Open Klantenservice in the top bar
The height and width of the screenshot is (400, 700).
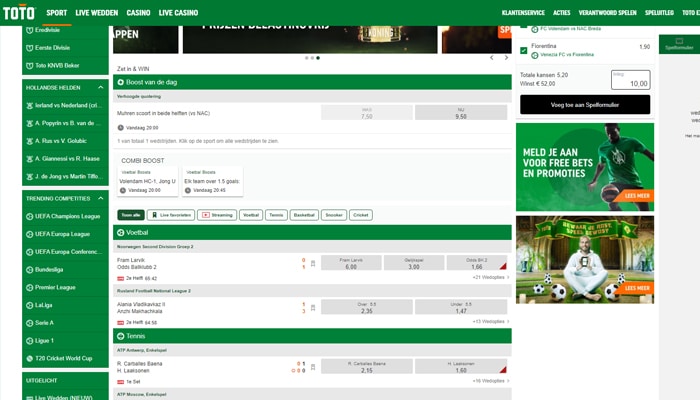coord(523,12)
